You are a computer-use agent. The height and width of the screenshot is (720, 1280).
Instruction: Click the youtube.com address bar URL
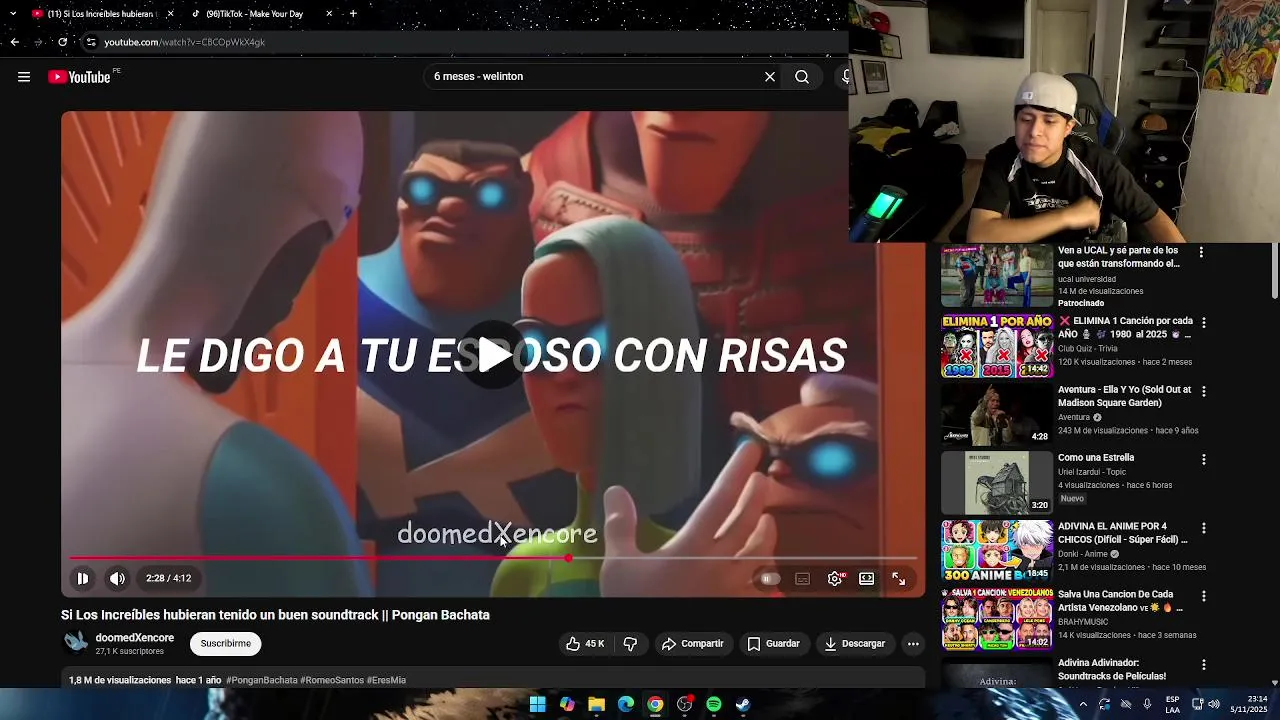(185, 42)
